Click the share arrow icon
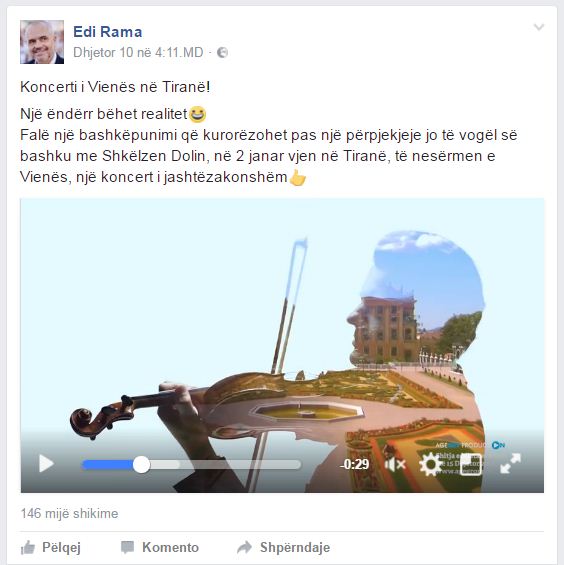564x565 pixels. pos(244,547)
